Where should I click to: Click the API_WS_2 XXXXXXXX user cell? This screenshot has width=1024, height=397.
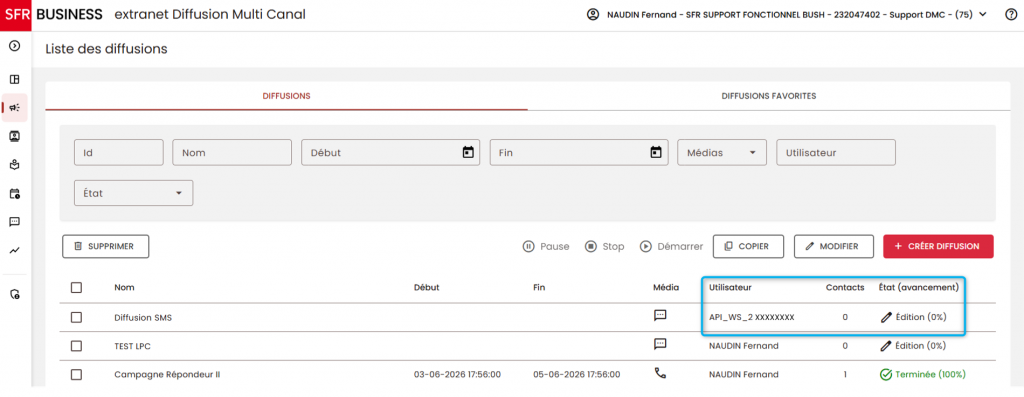click(x=752, y=317)
